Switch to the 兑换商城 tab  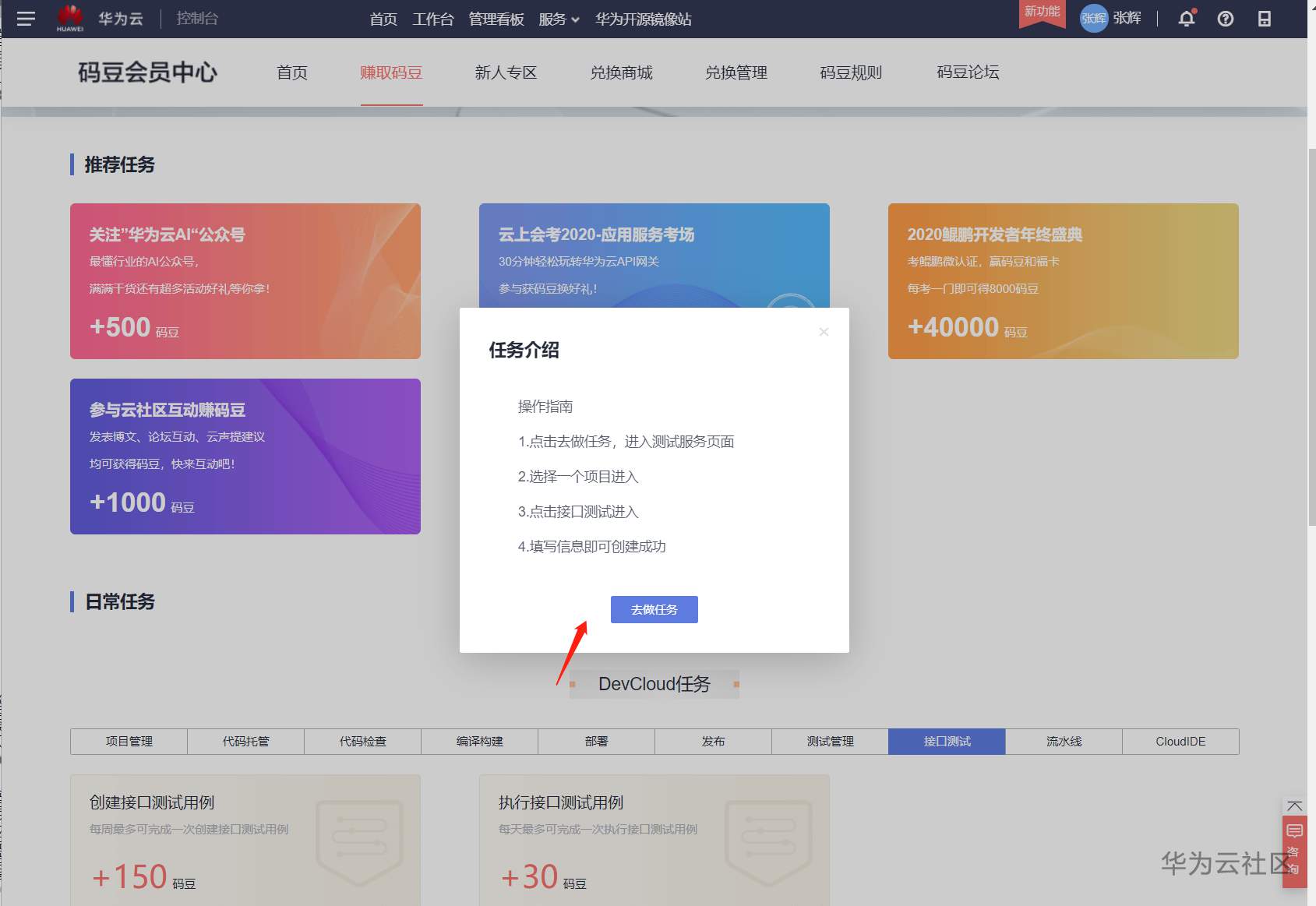(x=622, y=72)
